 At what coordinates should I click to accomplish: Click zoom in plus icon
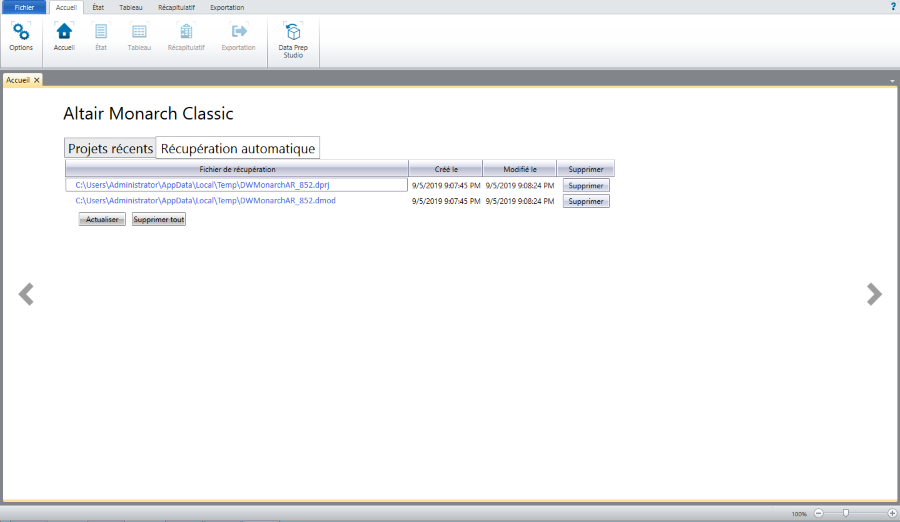point(892,513)
